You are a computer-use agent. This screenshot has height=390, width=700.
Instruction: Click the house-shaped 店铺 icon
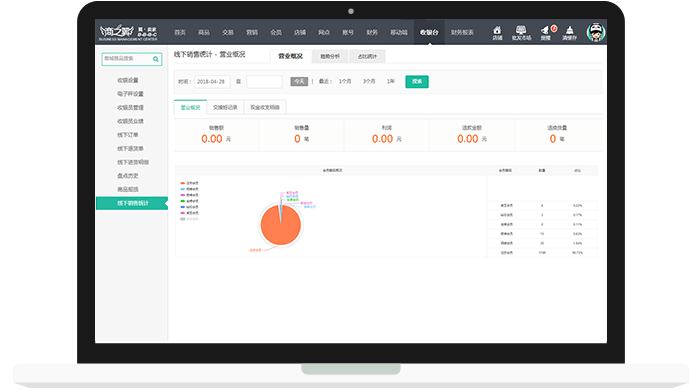497,33
